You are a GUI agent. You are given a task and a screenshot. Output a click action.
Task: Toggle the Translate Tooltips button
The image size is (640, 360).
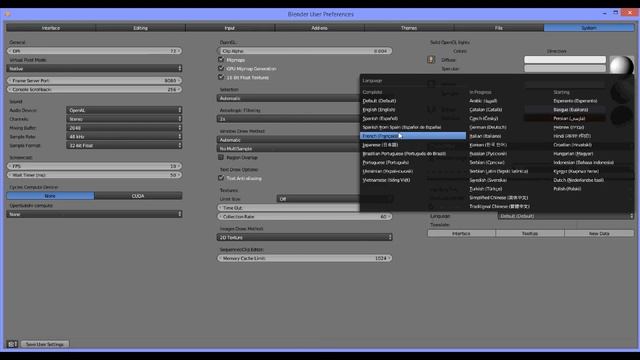pyautogui.click(x=530, y=233)
